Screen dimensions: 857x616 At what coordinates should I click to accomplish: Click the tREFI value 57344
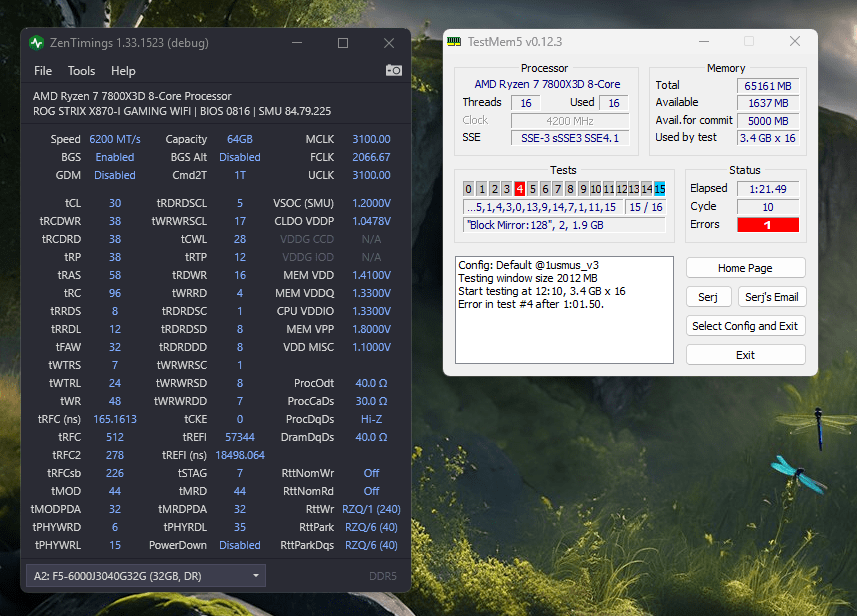[240, 437]
